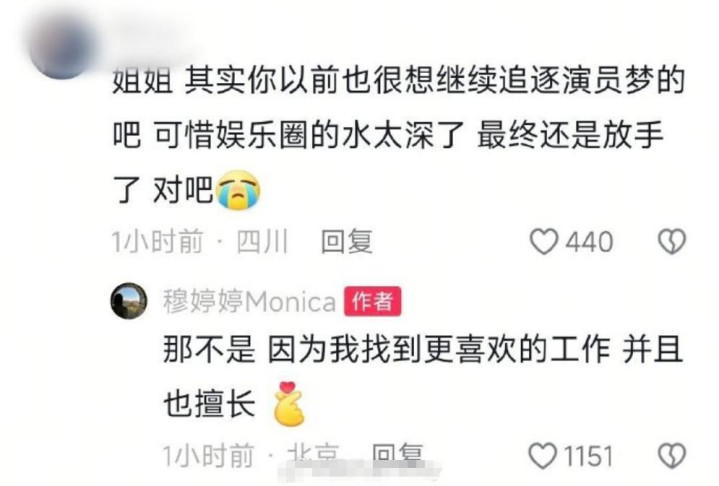The image size is (719, 486).
Task: Tap the finger heart emoji
Action: pyautogui.click(x=289, y=404)
